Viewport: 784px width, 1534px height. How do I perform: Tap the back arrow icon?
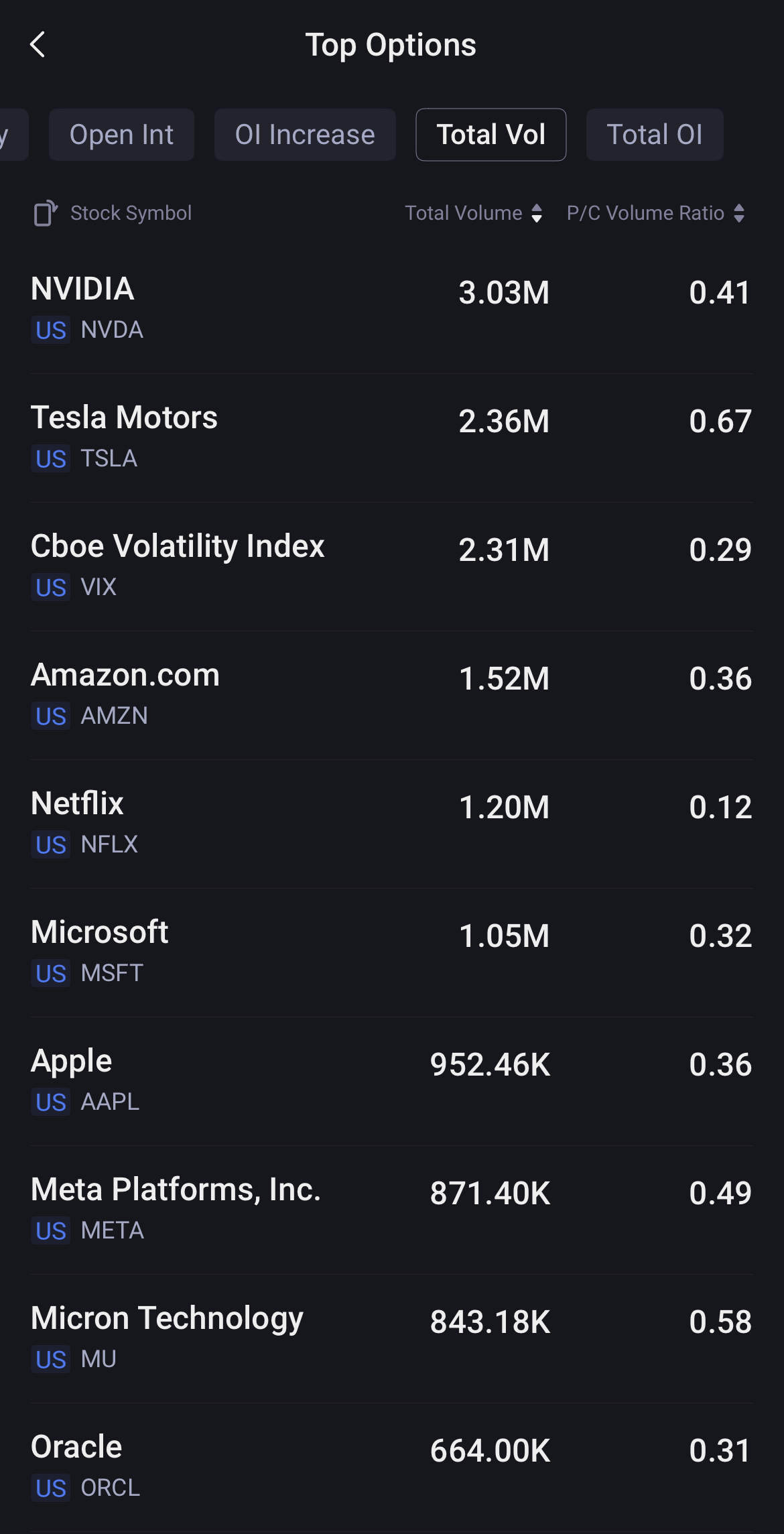[38, 45]
